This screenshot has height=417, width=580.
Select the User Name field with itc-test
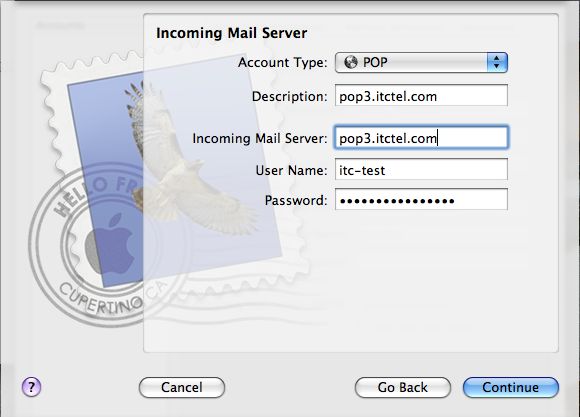coord(421,170)
